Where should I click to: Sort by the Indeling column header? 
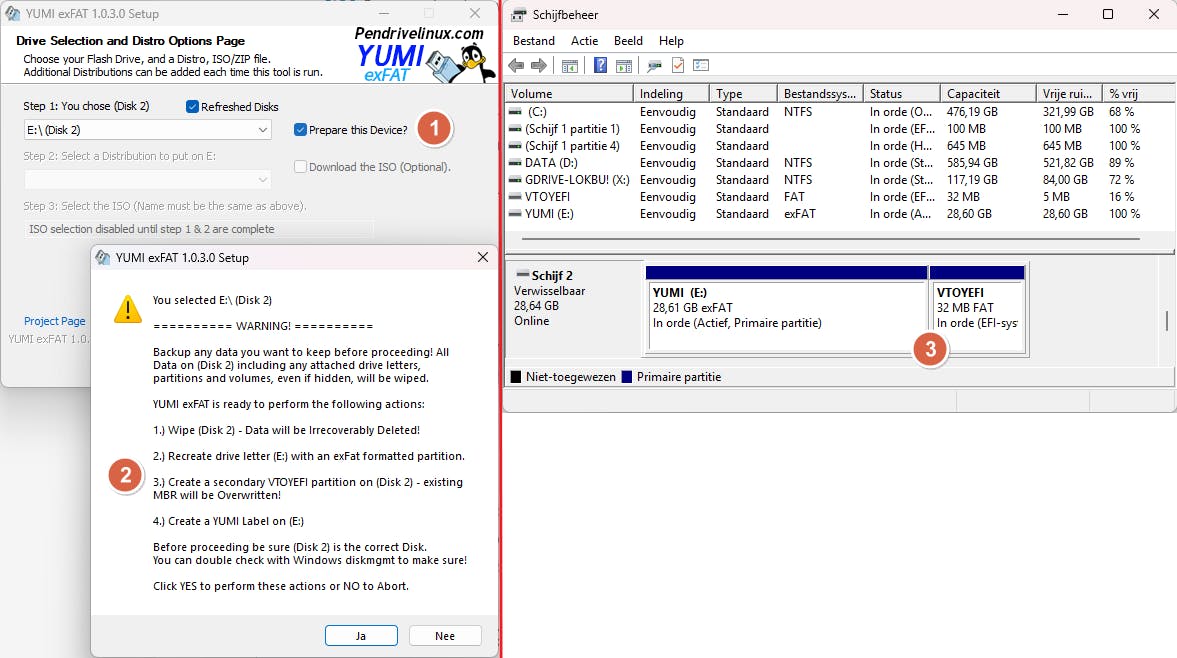tap(671, 93)
